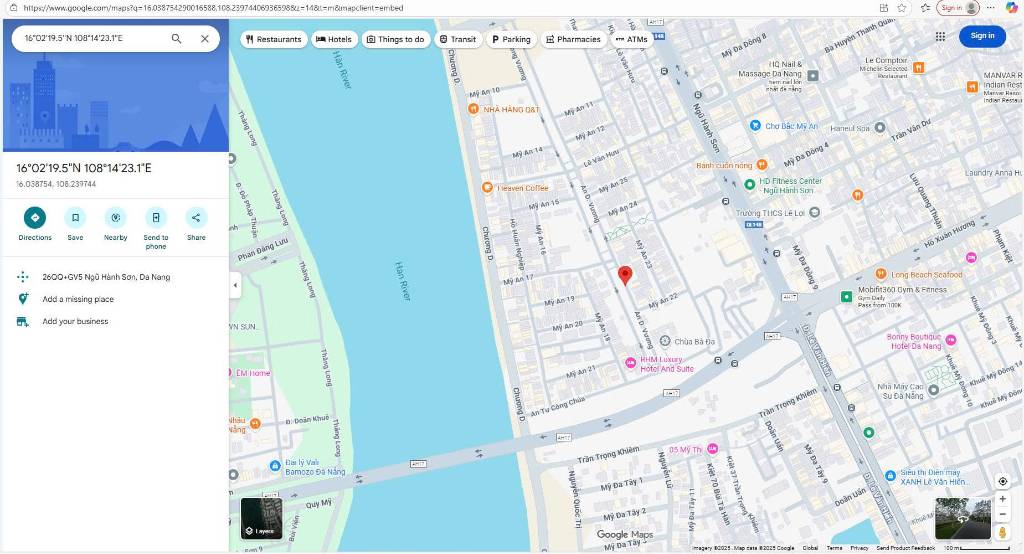
Task: Open the Layers map type switcher
Action: (262, 518)
